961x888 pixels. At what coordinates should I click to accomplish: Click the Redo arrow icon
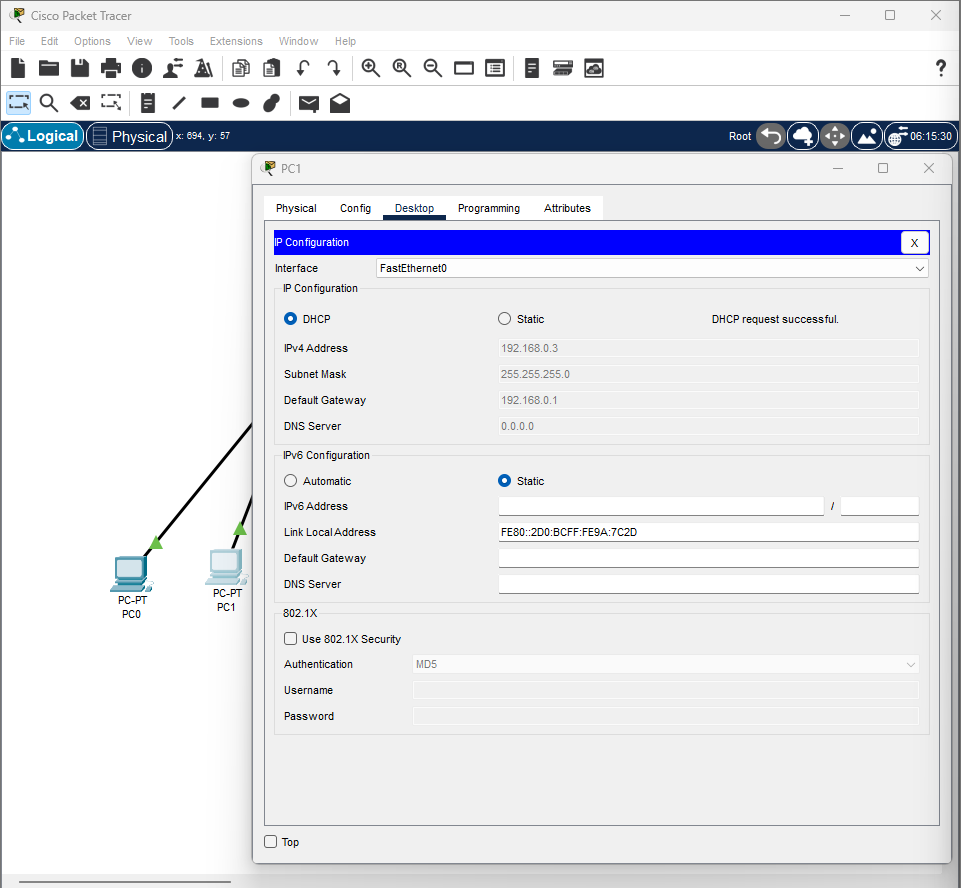pyautogui.click(x=333, y=68)
